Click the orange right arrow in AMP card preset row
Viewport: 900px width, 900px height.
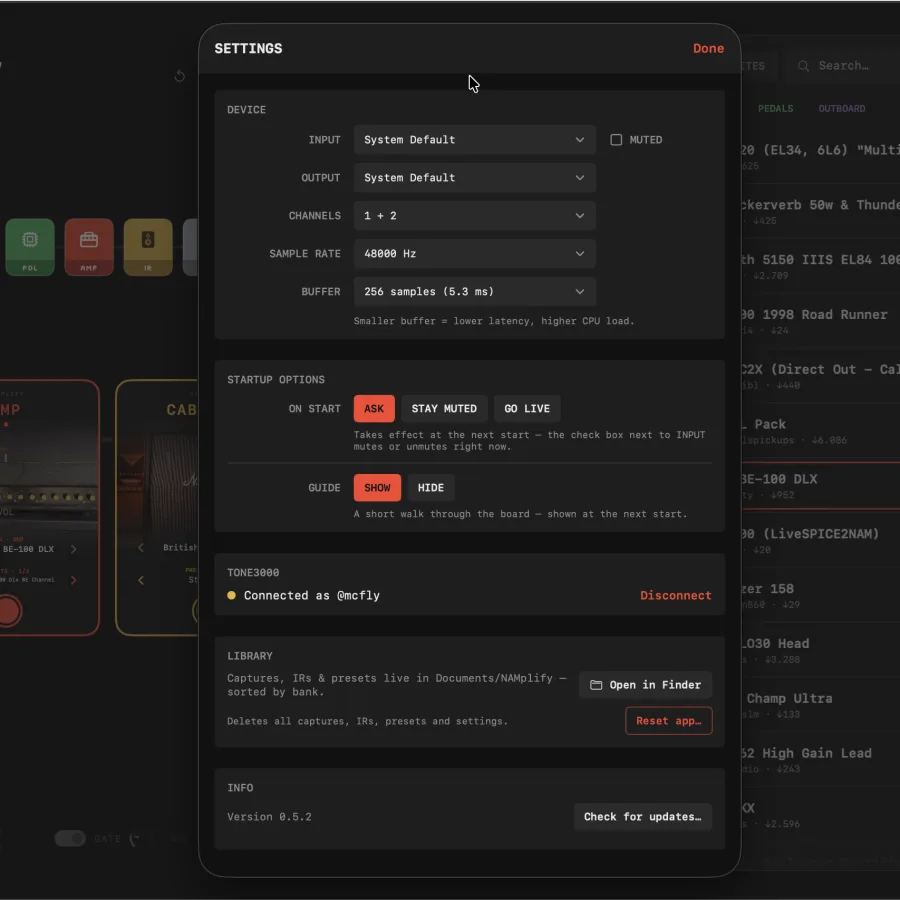point(73,580)
